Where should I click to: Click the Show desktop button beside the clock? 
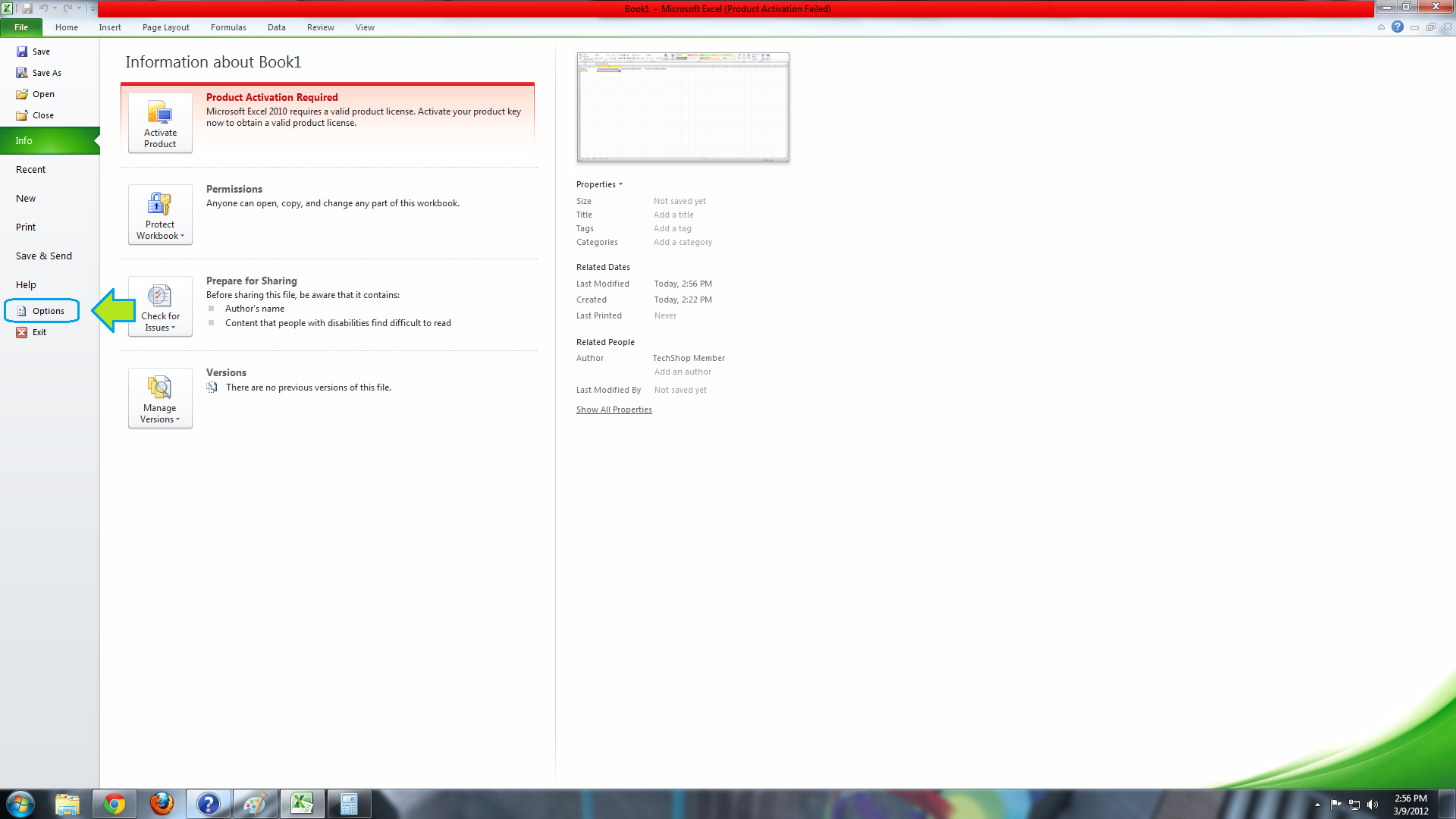pos(1448,804)
